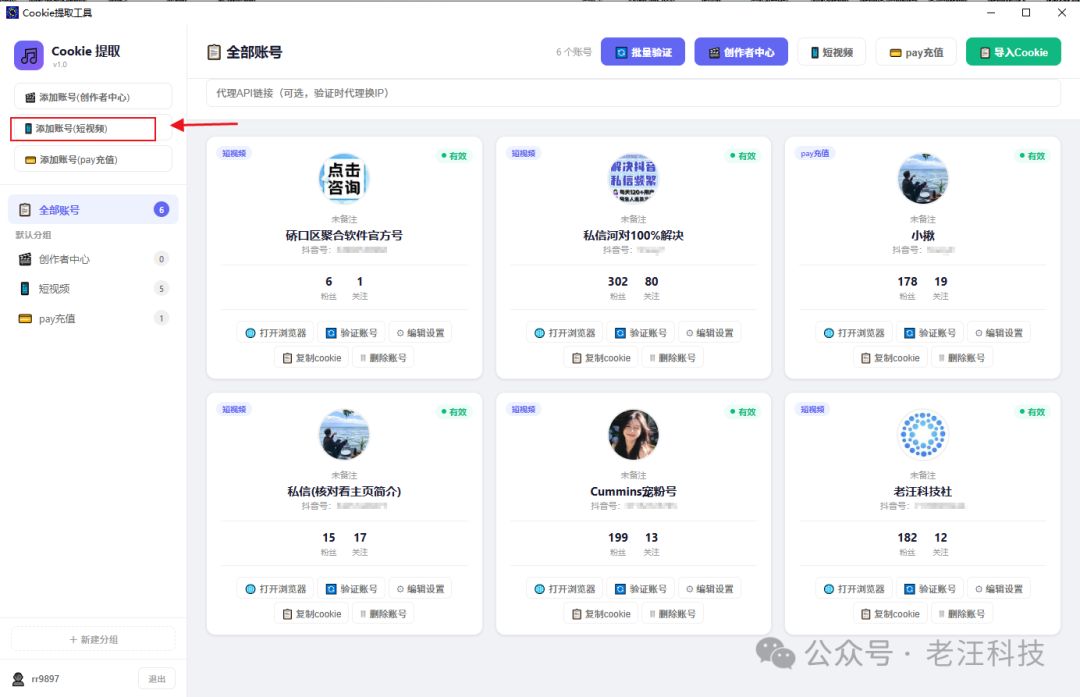Screen dimensions: 1080x697
Task: Delete account 硚口区聚合软件官方号
Action: [x=382, y=357]
